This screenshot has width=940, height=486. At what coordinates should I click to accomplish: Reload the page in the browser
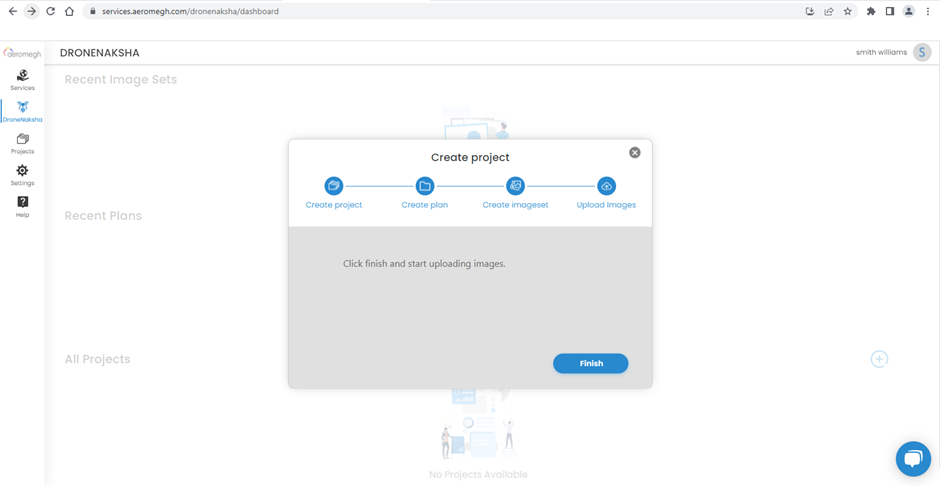coord(50,12)
